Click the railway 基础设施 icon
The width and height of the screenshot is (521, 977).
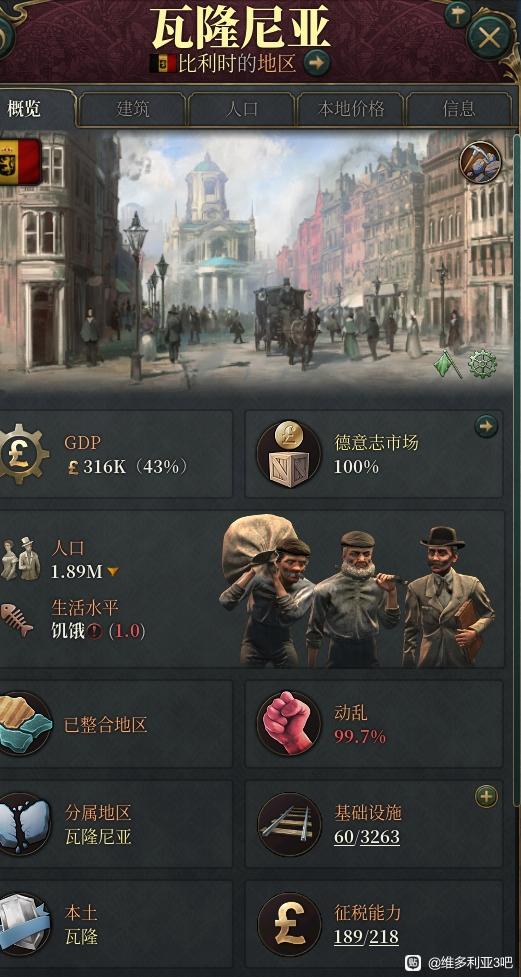pyautogui.click(x=289, y=824)
